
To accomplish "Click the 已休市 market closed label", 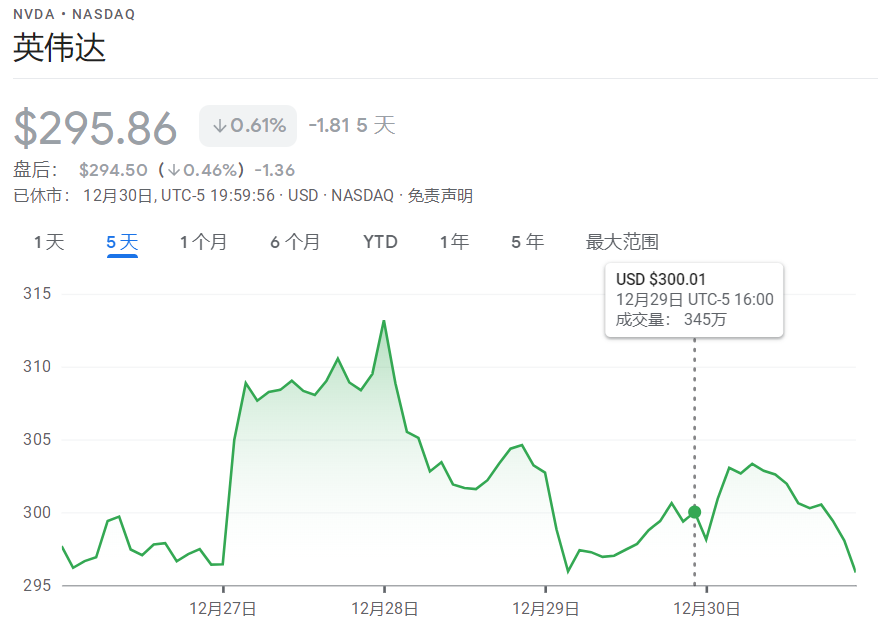I will [41, 195].
